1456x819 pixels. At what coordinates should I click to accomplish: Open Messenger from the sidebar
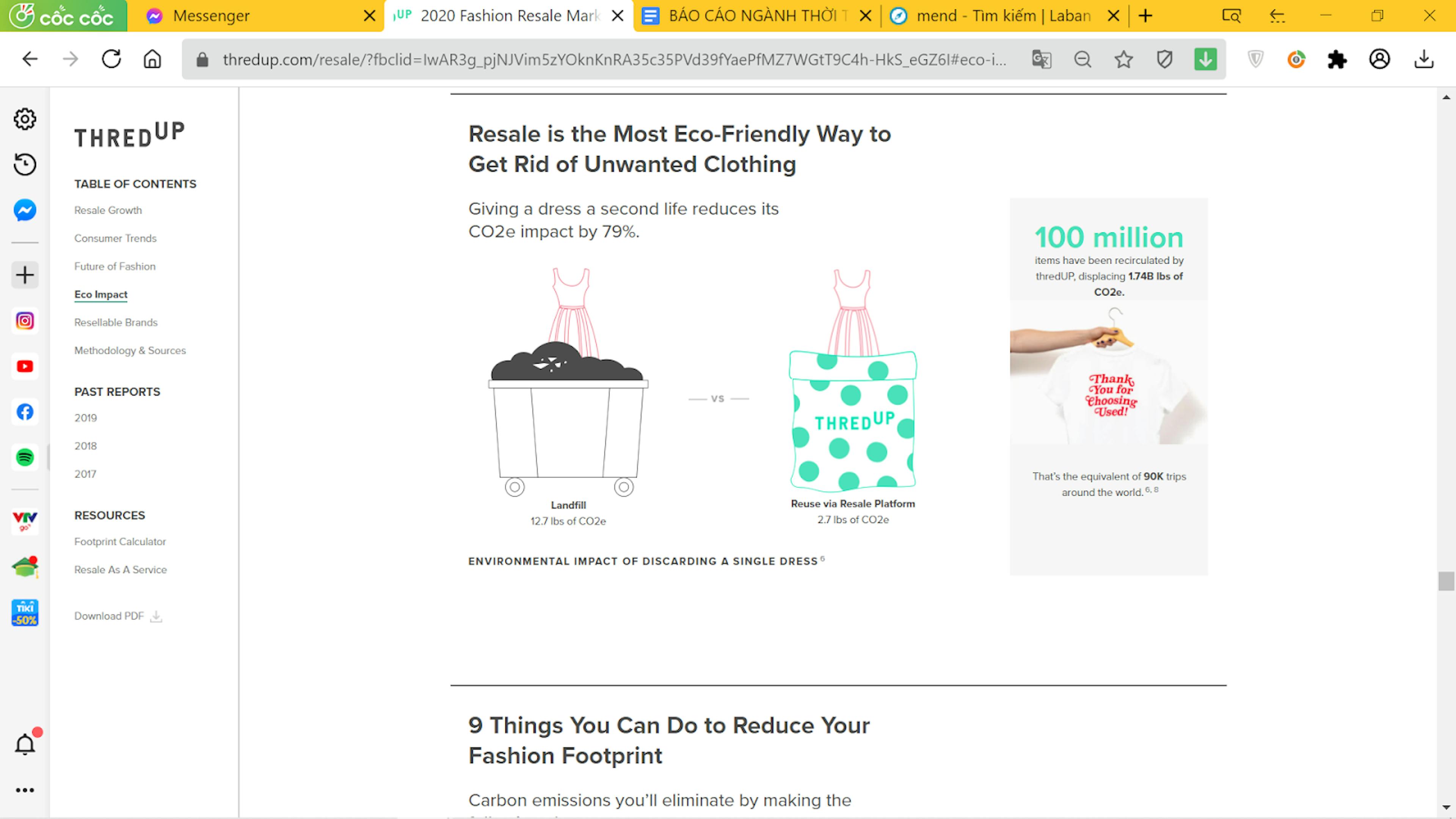[25, 210]
